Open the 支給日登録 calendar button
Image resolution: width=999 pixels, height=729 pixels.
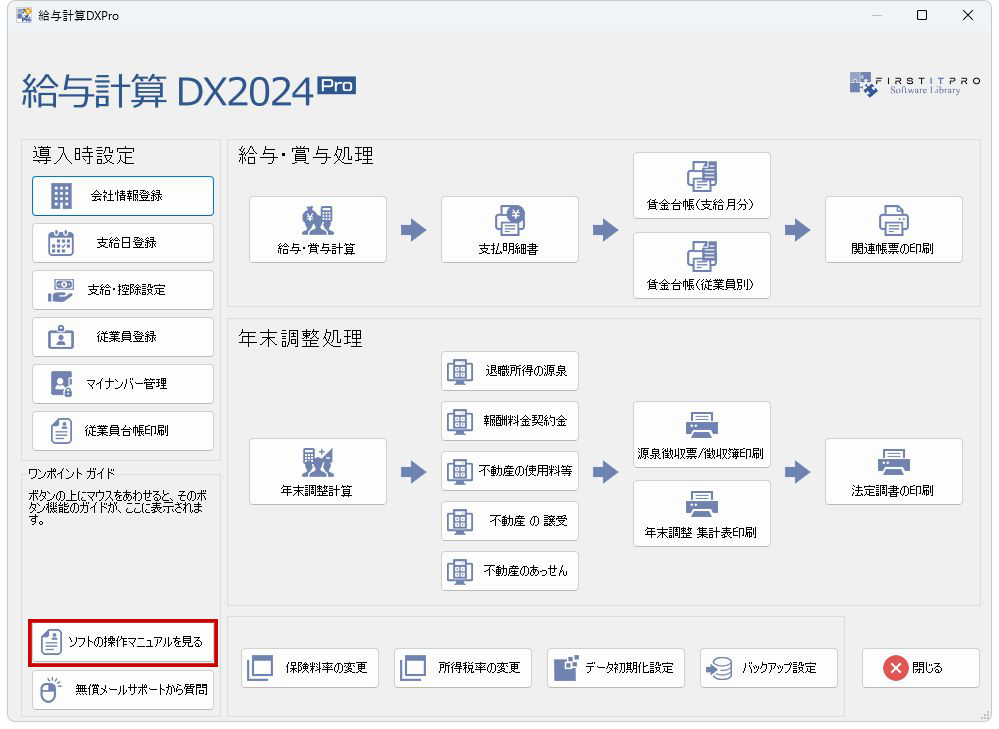[x=122, y=243]
